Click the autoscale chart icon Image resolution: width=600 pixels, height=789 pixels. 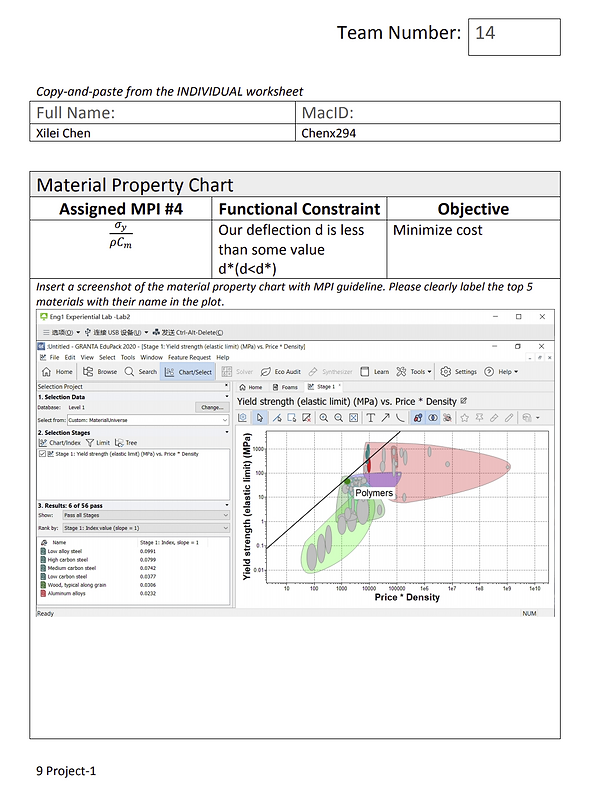[x=353, y=418]
